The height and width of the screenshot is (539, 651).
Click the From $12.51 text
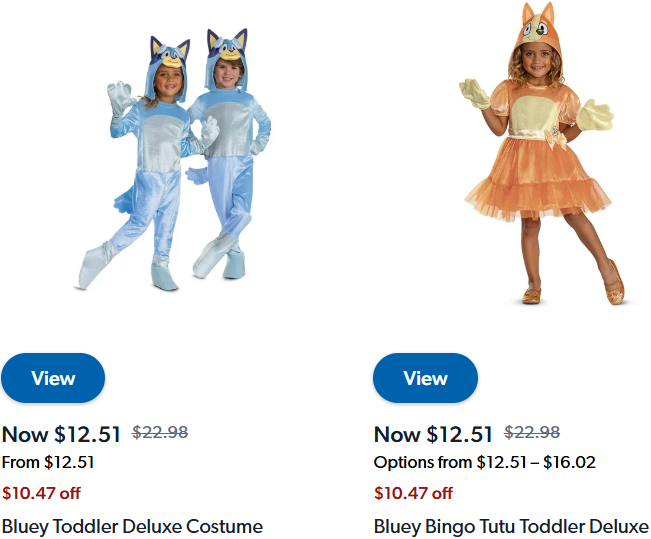coord(48,462)
